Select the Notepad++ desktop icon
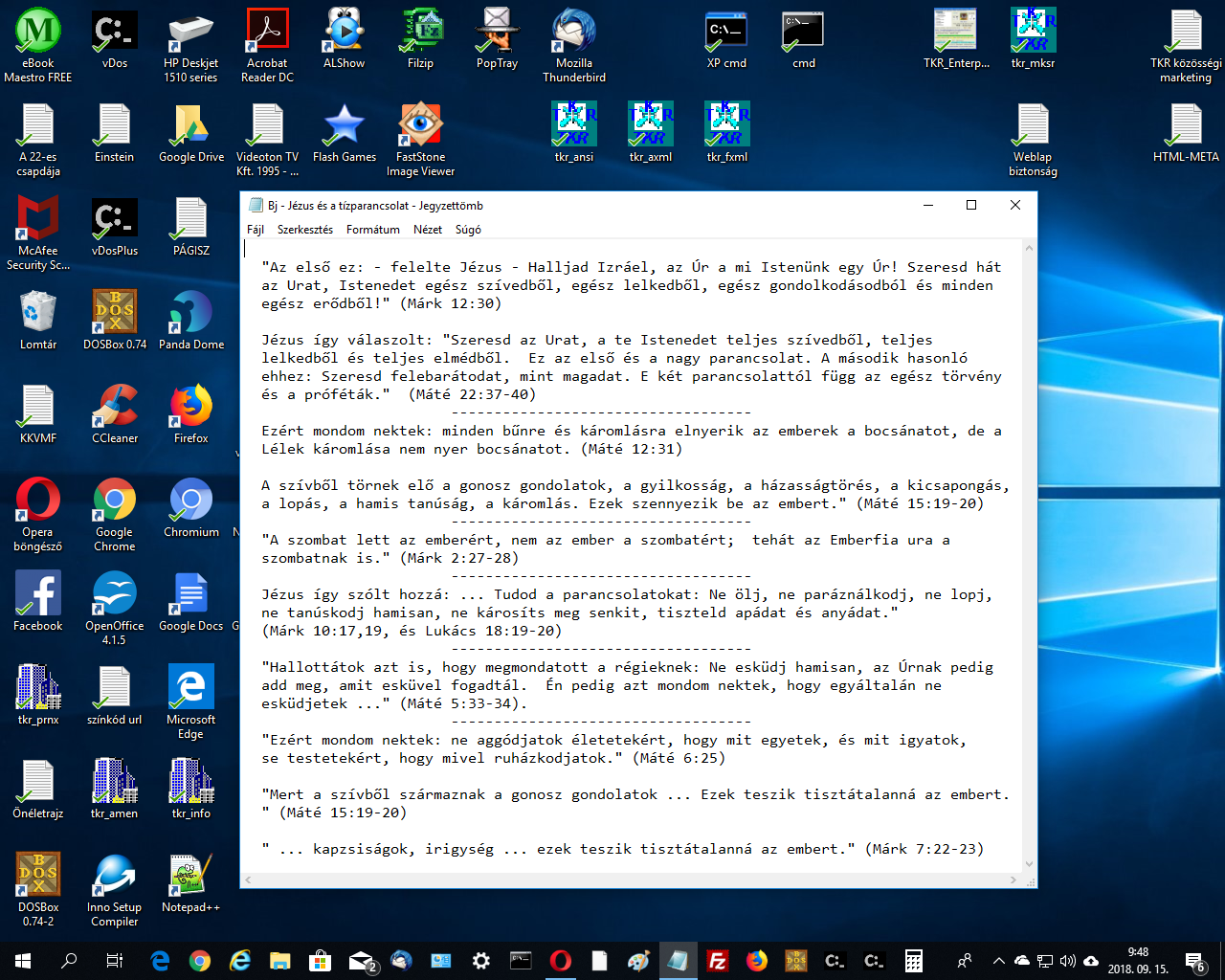 click(191, 884)
